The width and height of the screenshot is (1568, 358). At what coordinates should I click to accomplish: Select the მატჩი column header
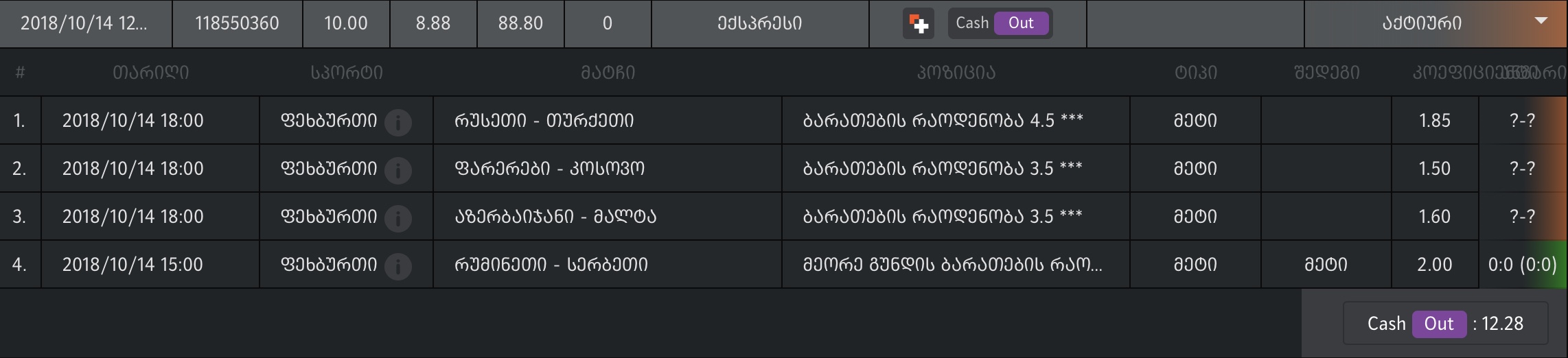click(608, 73)
